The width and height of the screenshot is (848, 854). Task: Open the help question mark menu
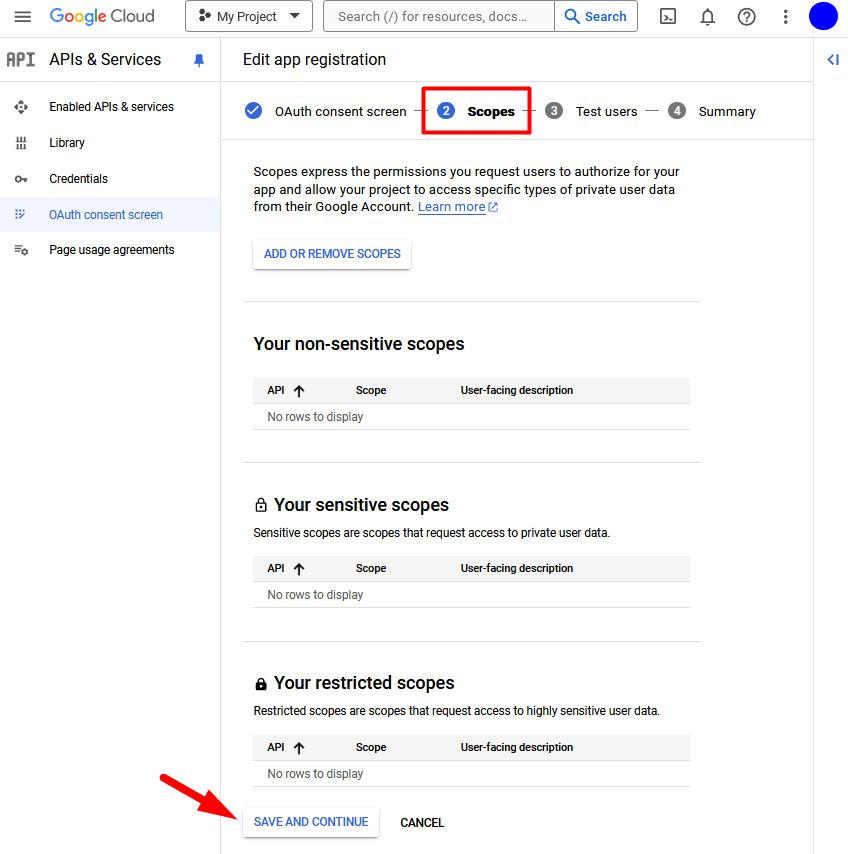click(x=746, y=17)
